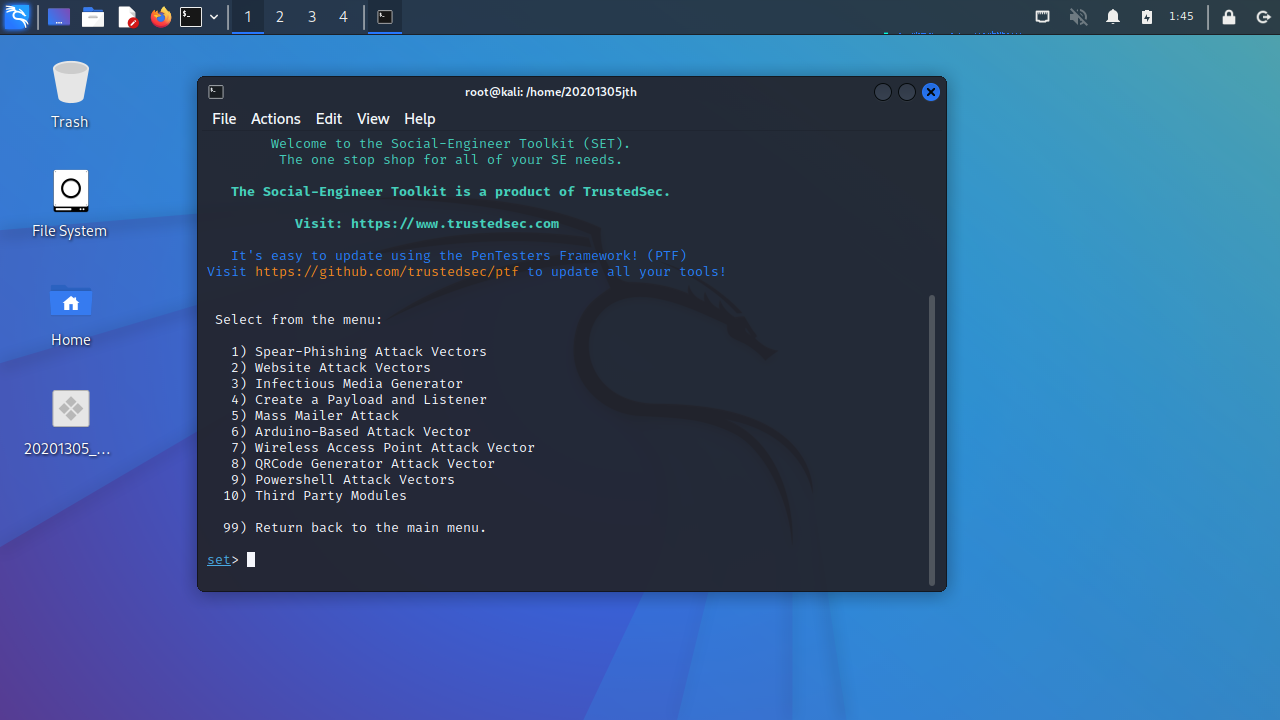This screenshot has width=1280, height=720.
Task: Click the 'Website Attack Vectors' line
Action: coord(331,368)
